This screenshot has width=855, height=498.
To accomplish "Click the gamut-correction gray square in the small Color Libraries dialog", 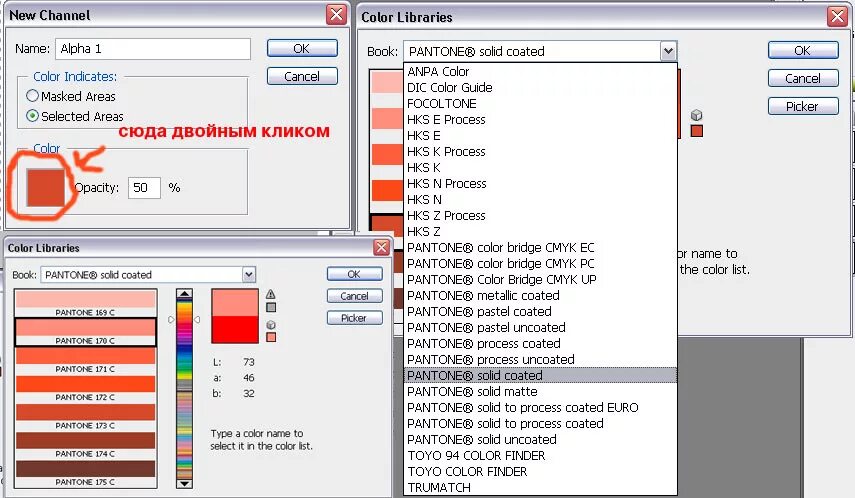I will point(271,308).
